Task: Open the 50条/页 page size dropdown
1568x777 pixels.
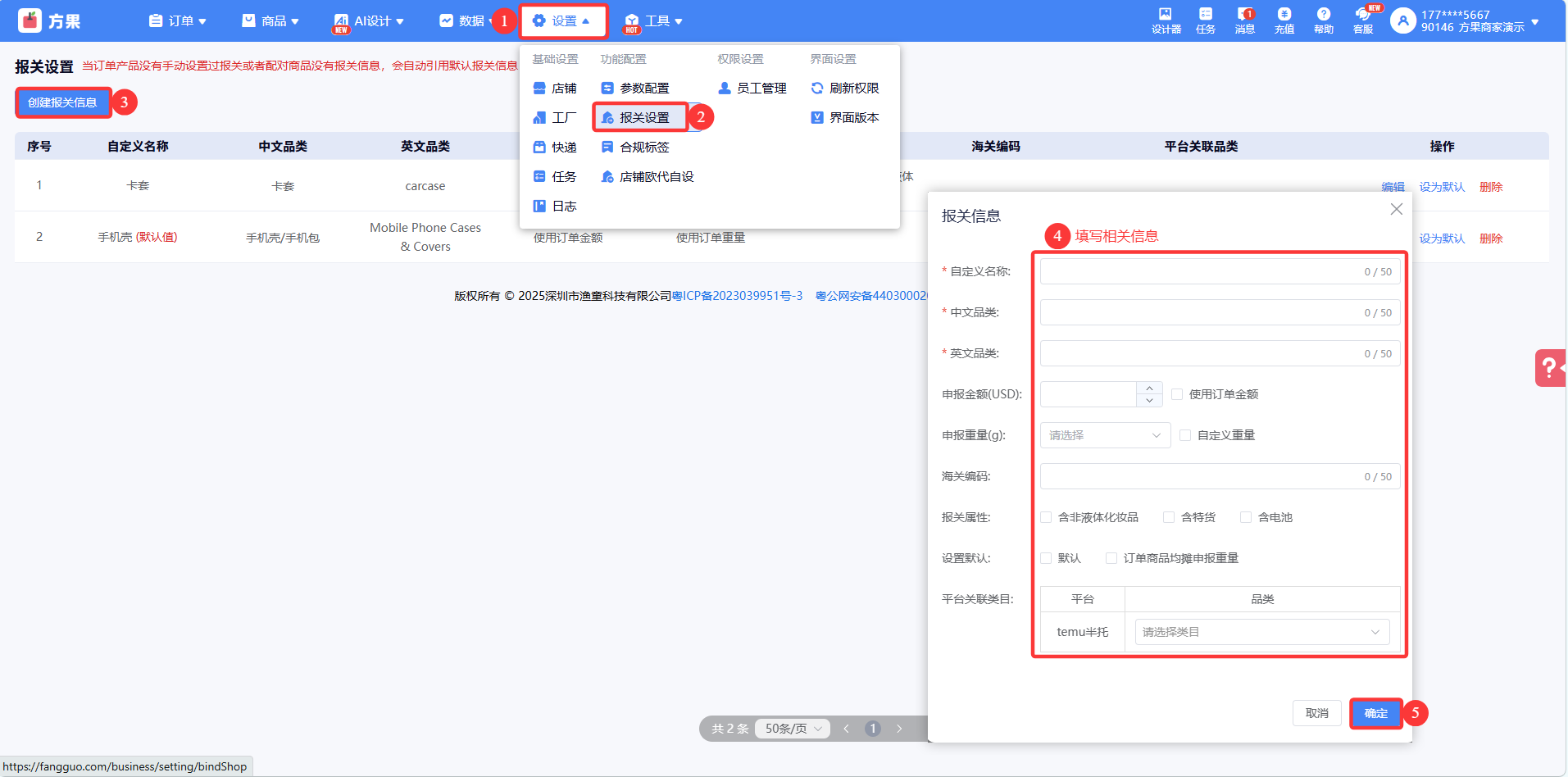Action: coord(793,729)
